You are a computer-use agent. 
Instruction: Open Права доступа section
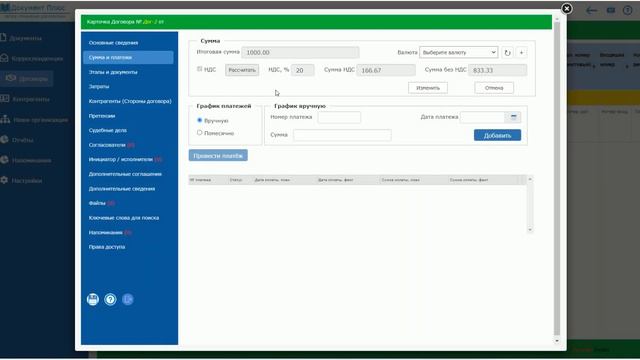click(x=107, y=247)
